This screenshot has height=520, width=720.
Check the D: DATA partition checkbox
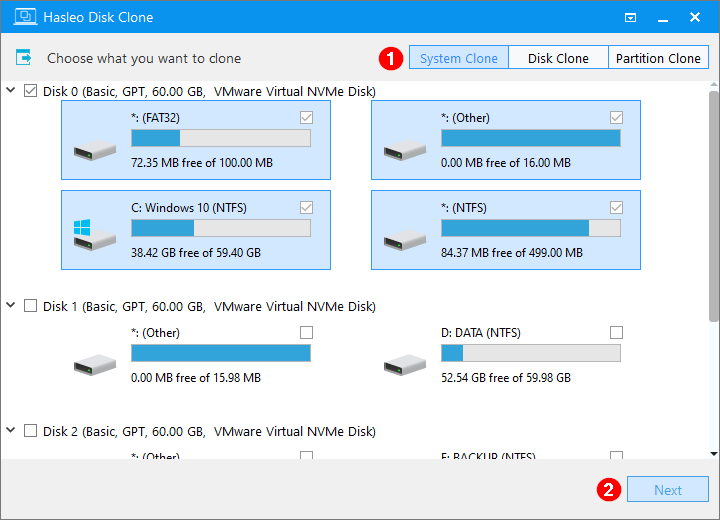(x=616, y=332)
